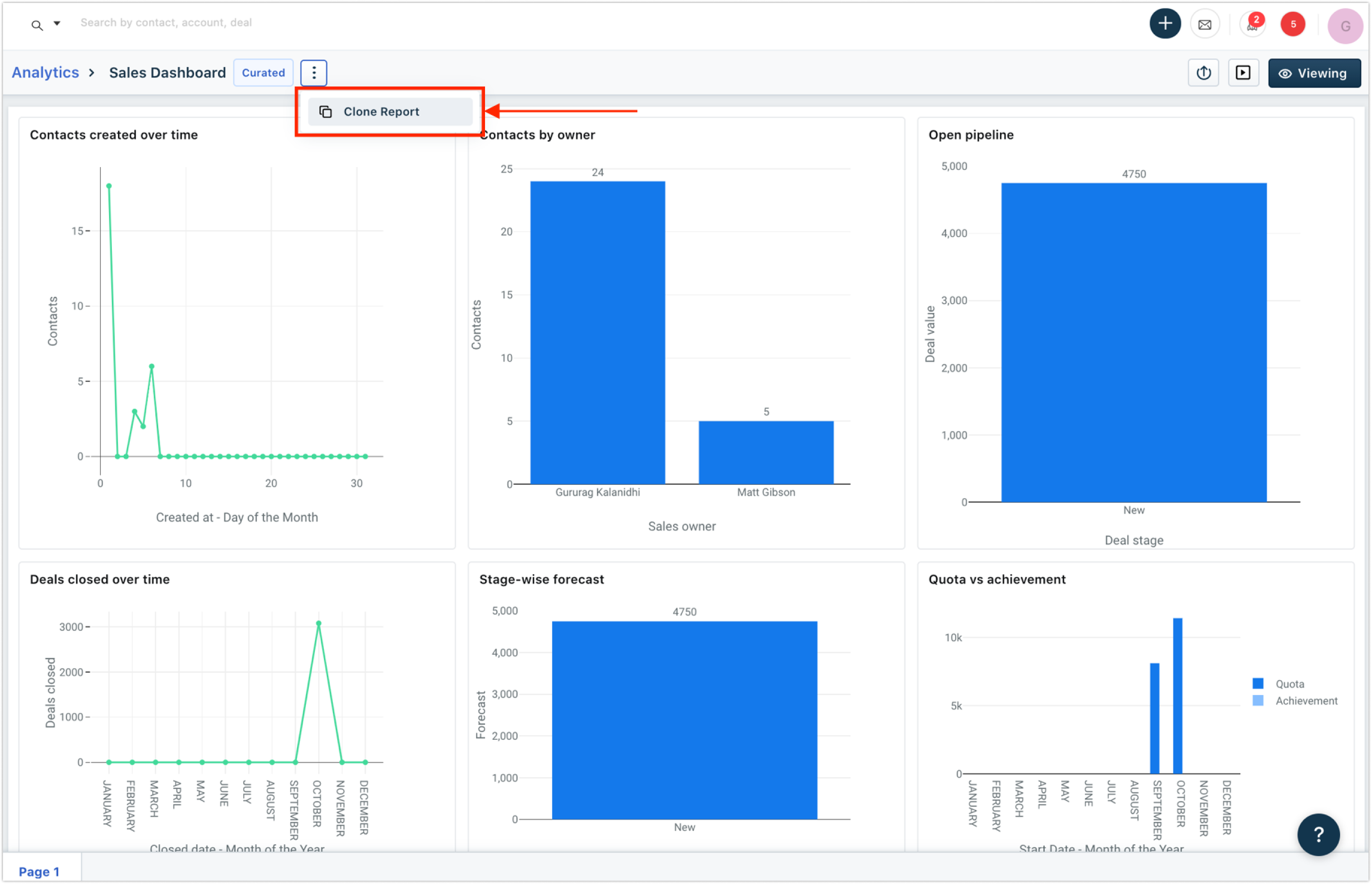Open the search type dropdown arrow
The image size is (1372, 884).
56,23
